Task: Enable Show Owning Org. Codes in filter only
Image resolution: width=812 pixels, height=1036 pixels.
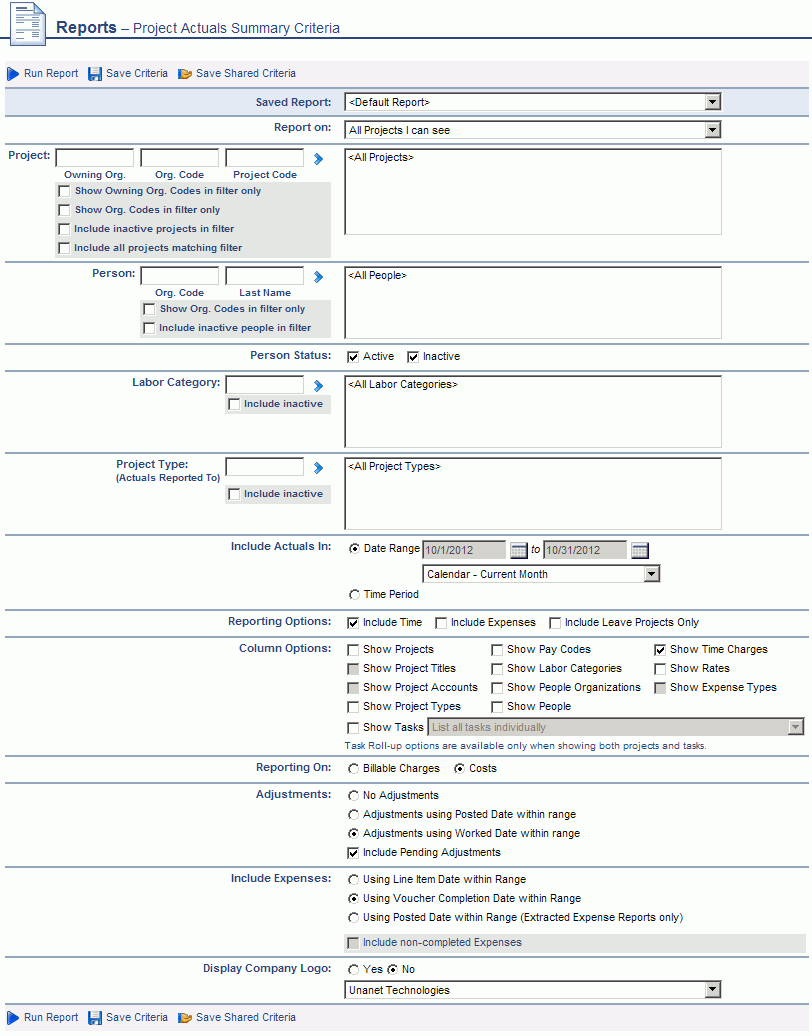Action: coord(64,192)
